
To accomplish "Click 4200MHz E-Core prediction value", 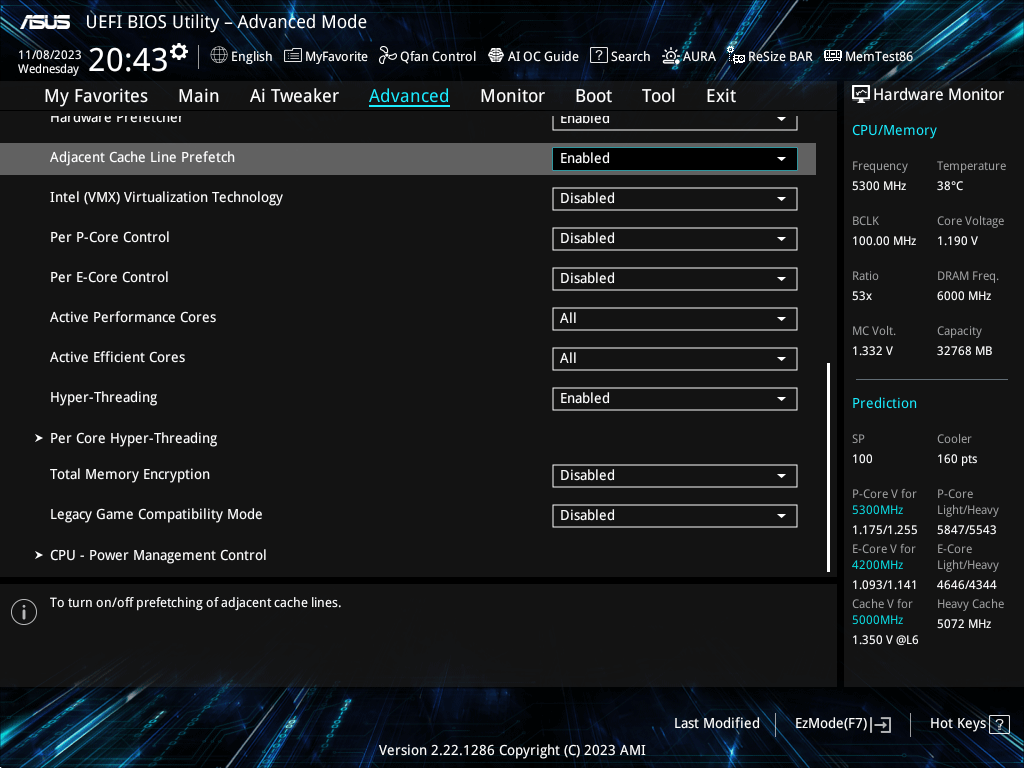I will (877, 565).
